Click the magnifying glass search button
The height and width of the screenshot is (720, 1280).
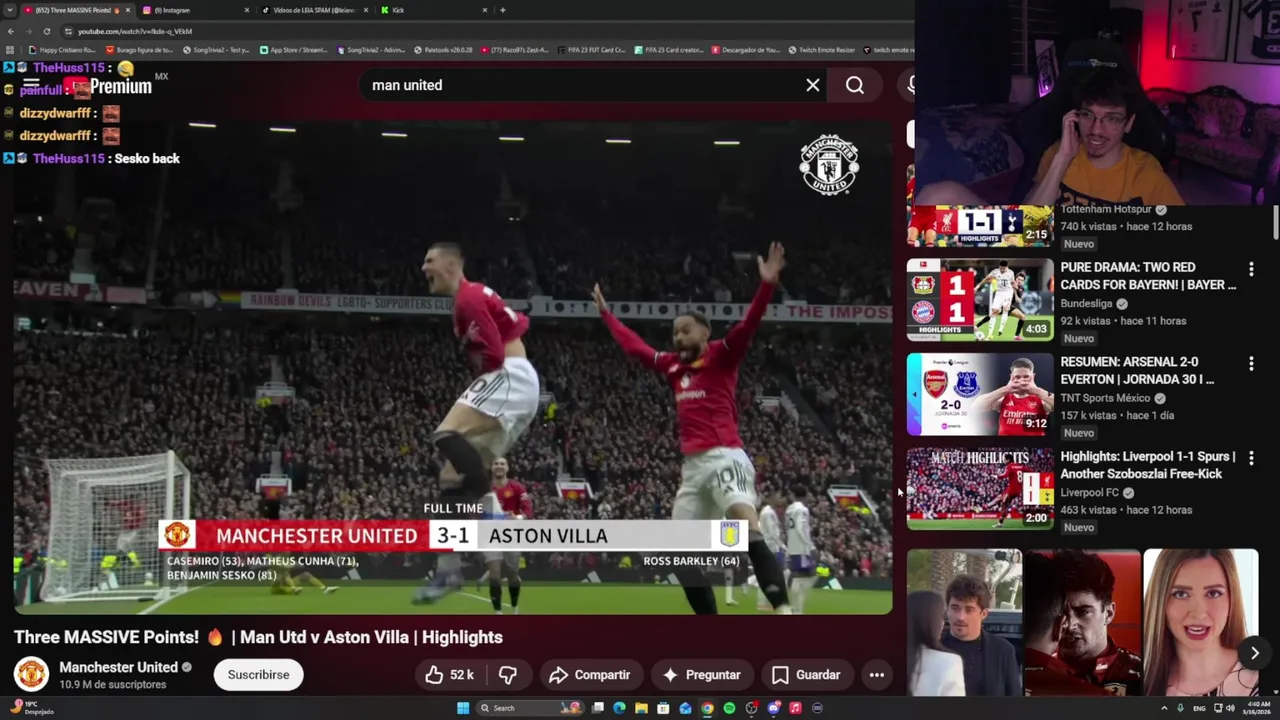(855, 85)
